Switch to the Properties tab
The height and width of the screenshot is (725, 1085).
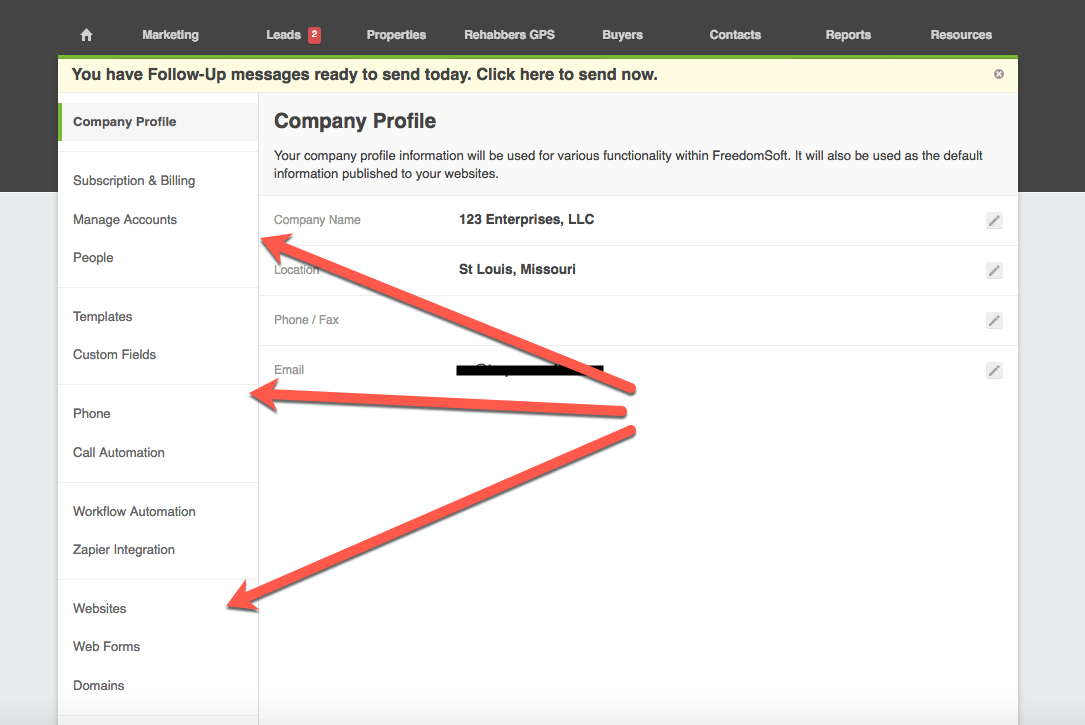click(x=396, y=35)
